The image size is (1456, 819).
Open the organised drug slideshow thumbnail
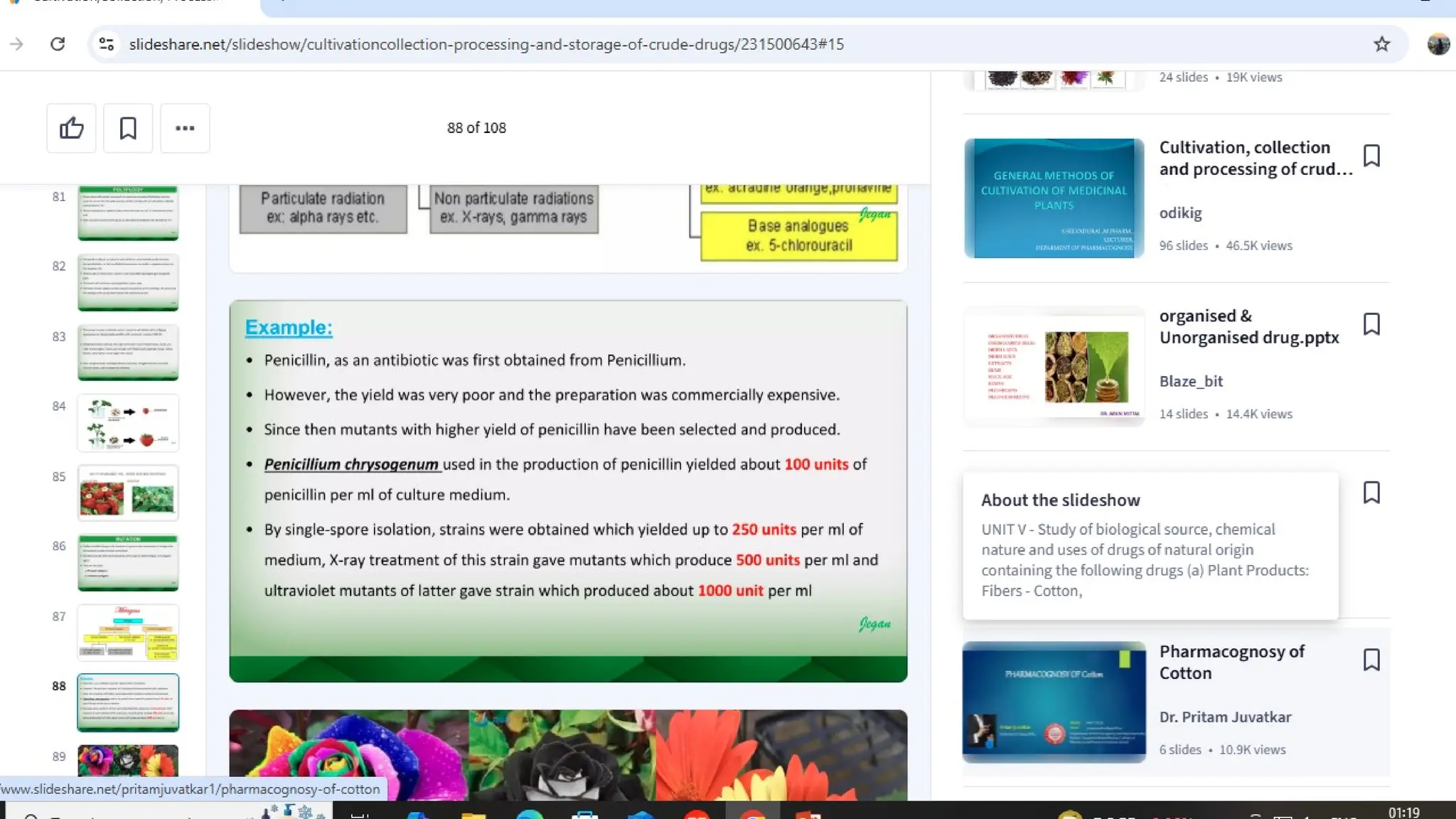(x=1054, y=366)
